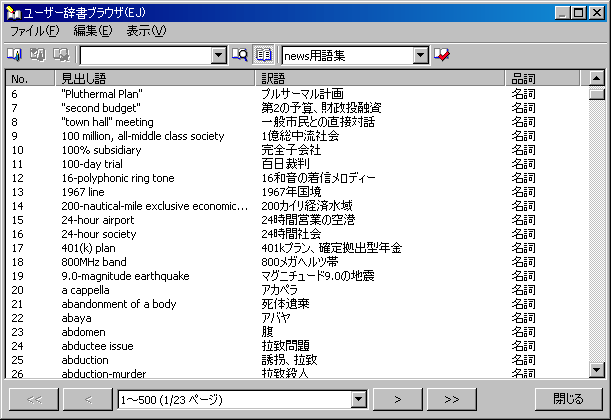This screenshot has width=611, height=420.
Task: Click the app icon in the title bar
Action: pos(14,13)
